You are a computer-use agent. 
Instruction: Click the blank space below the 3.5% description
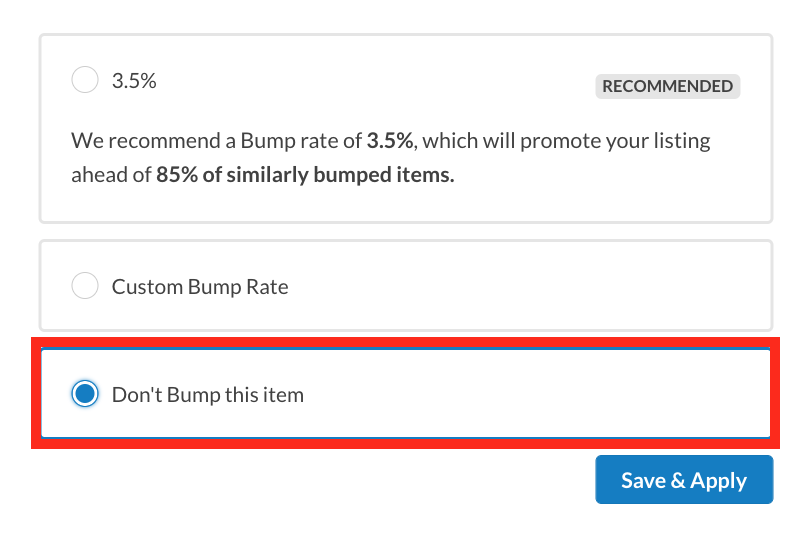[x=400, y=204]
